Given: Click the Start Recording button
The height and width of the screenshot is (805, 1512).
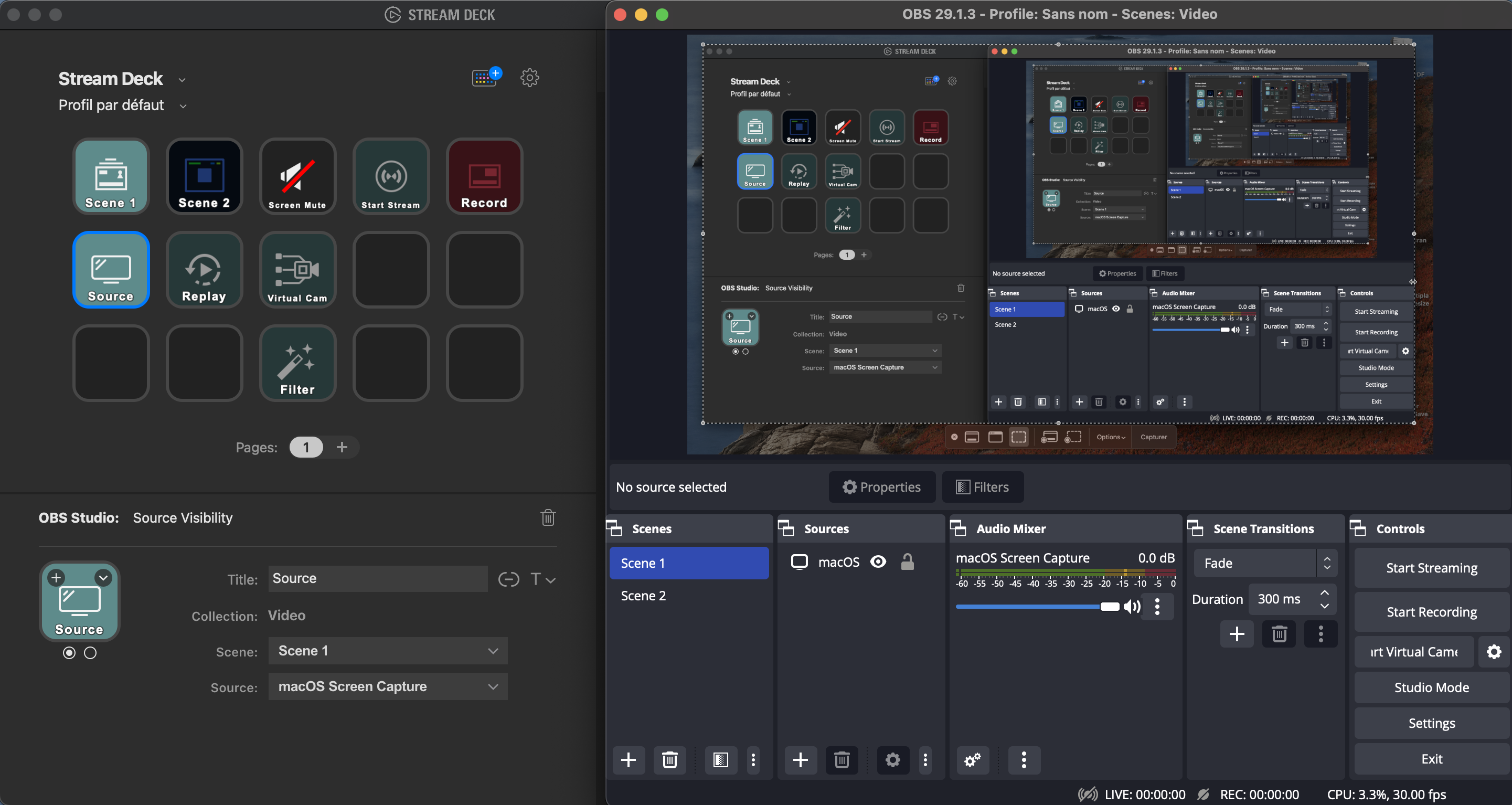Looking at the screenshot, I should pyautogui.click(x=1431, y=612).
